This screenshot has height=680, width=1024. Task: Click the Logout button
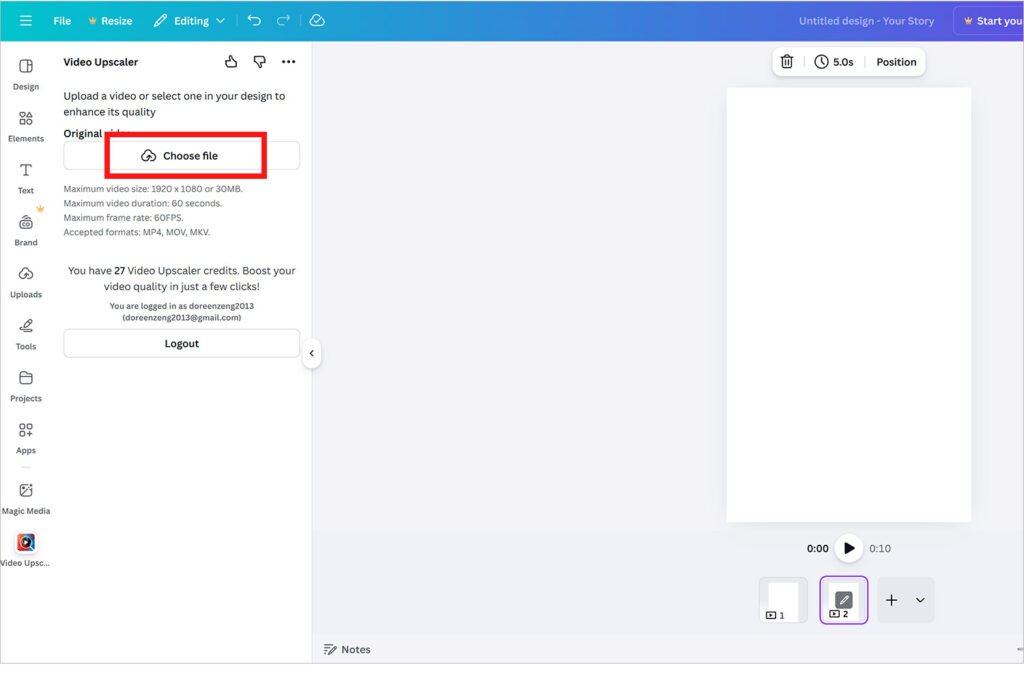click(x=181, y=343)
